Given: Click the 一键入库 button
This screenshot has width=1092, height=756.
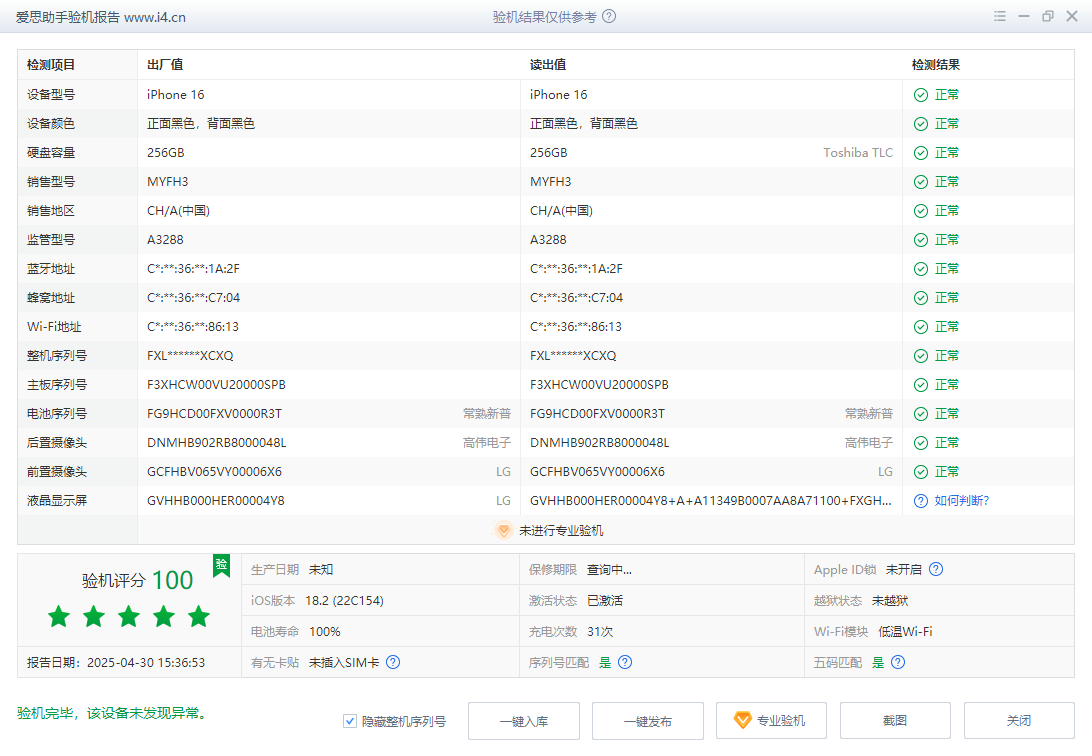Looking at the screenshot, I should click(524, 721).
